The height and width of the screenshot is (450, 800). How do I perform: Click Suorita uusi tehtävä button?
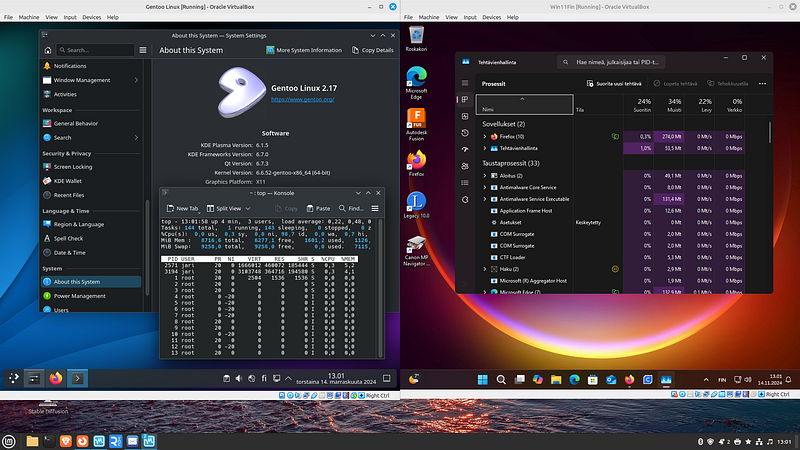[x=614, y=84]
